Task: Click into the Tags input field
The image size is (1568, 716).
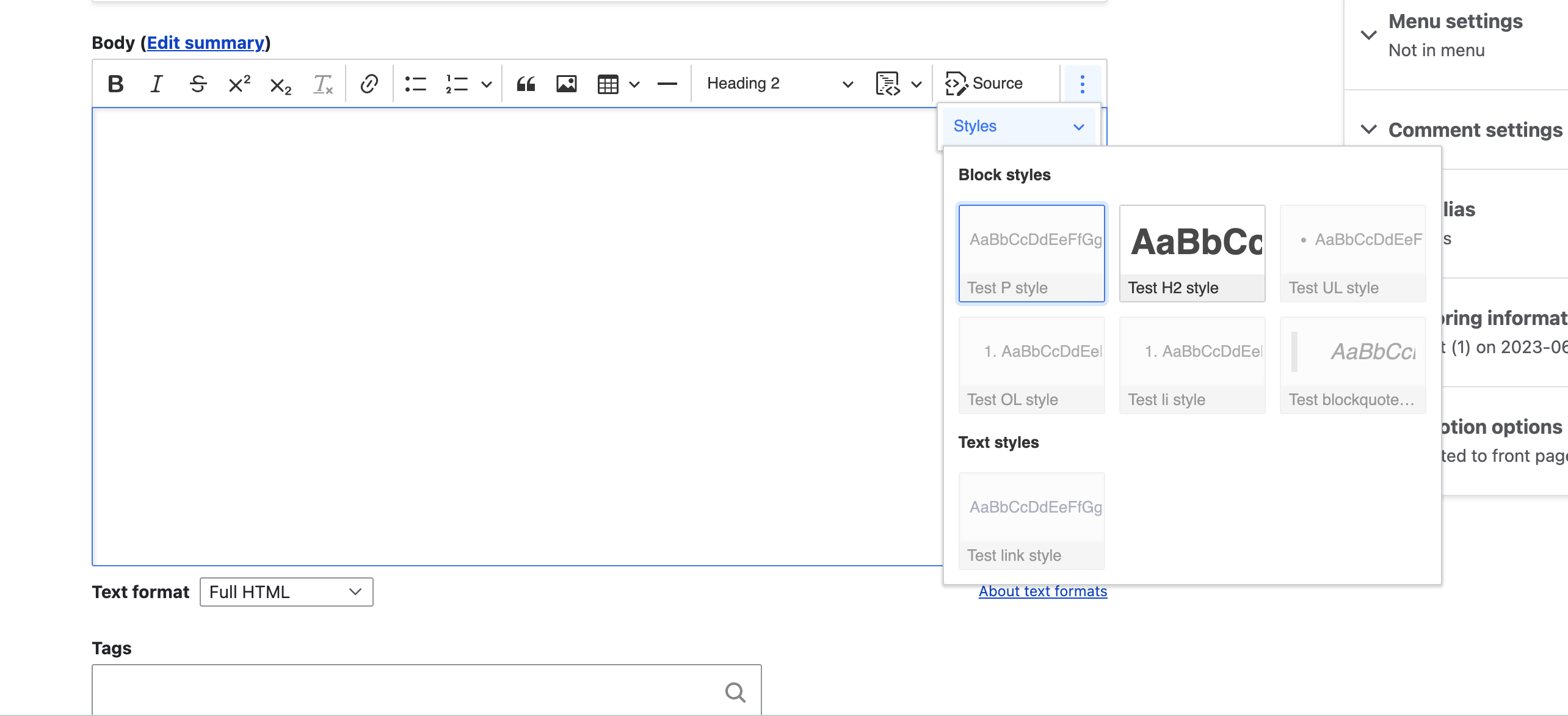Action: 403,690
